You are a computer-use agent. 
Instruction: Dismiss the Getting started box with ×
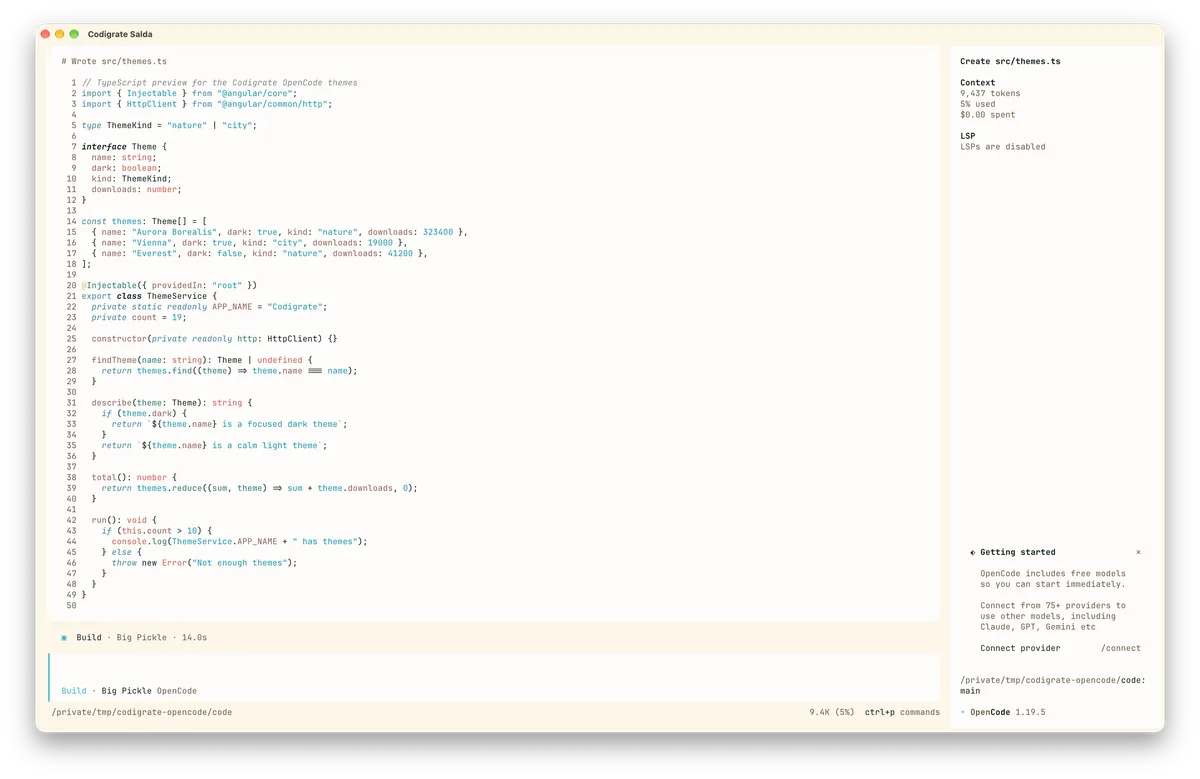[x=1138, y=552]
